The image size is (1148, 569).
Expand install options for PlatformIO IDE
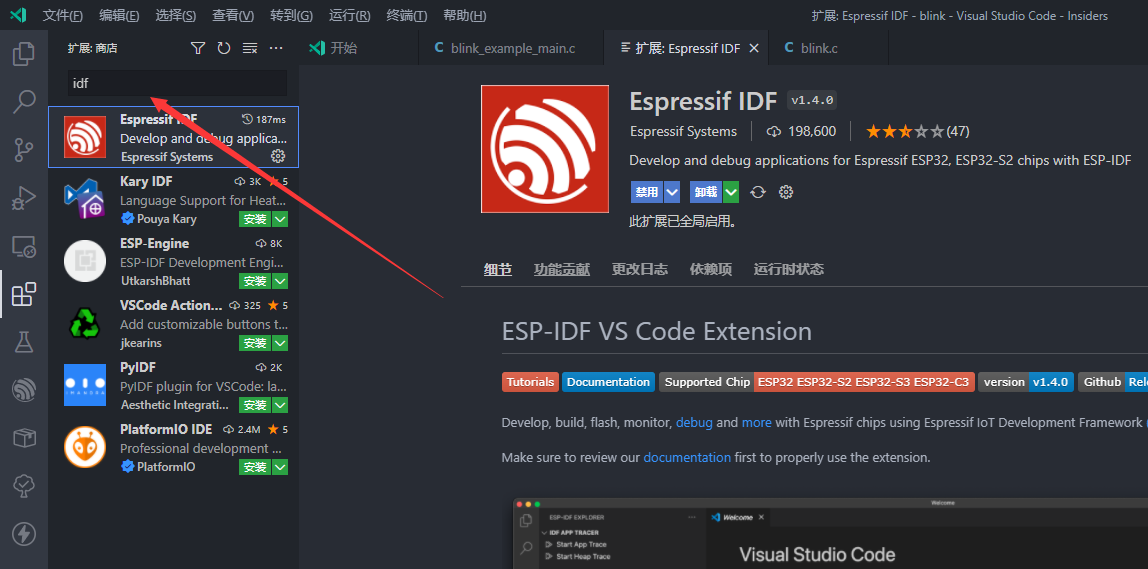pyautogui.click(x=280, y=467)
